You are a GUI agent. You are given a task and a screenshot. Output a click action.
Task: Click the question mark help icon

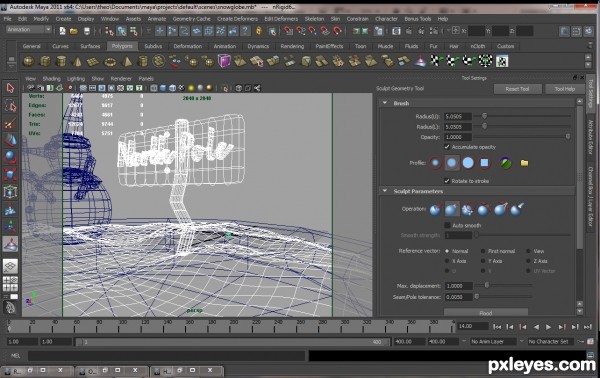245,31
